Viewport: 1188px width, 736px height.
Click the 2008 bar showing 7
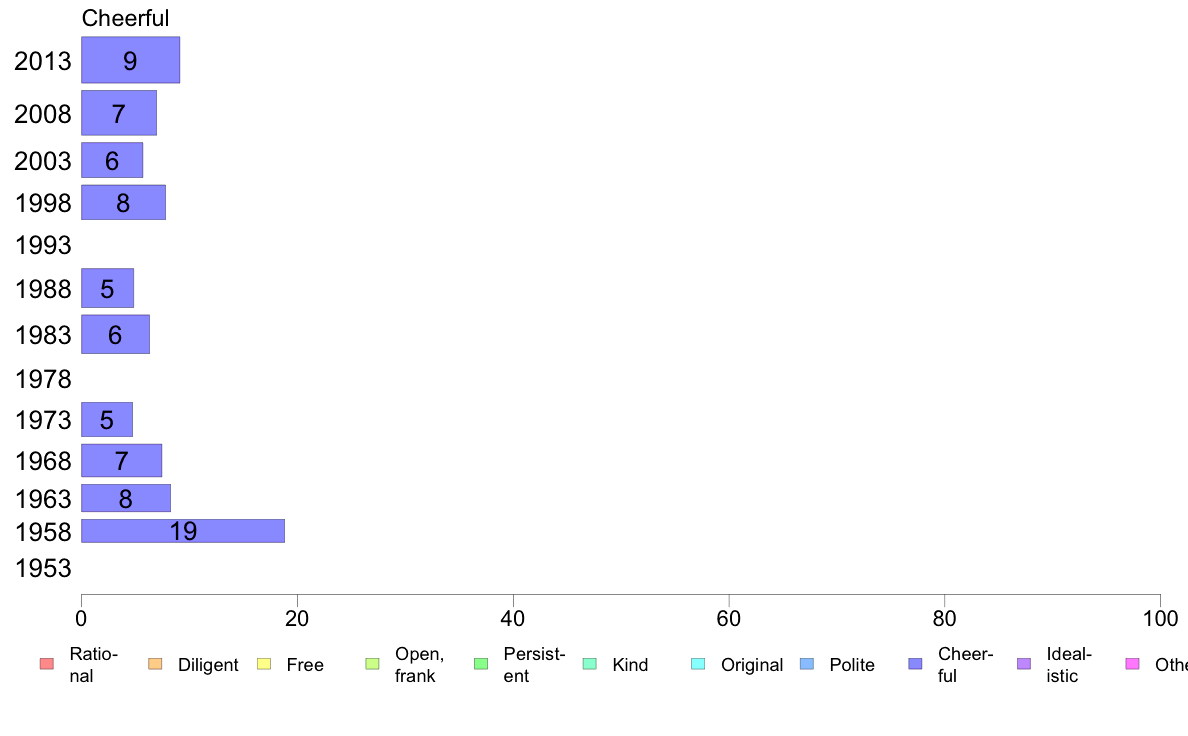coord(119,113)
